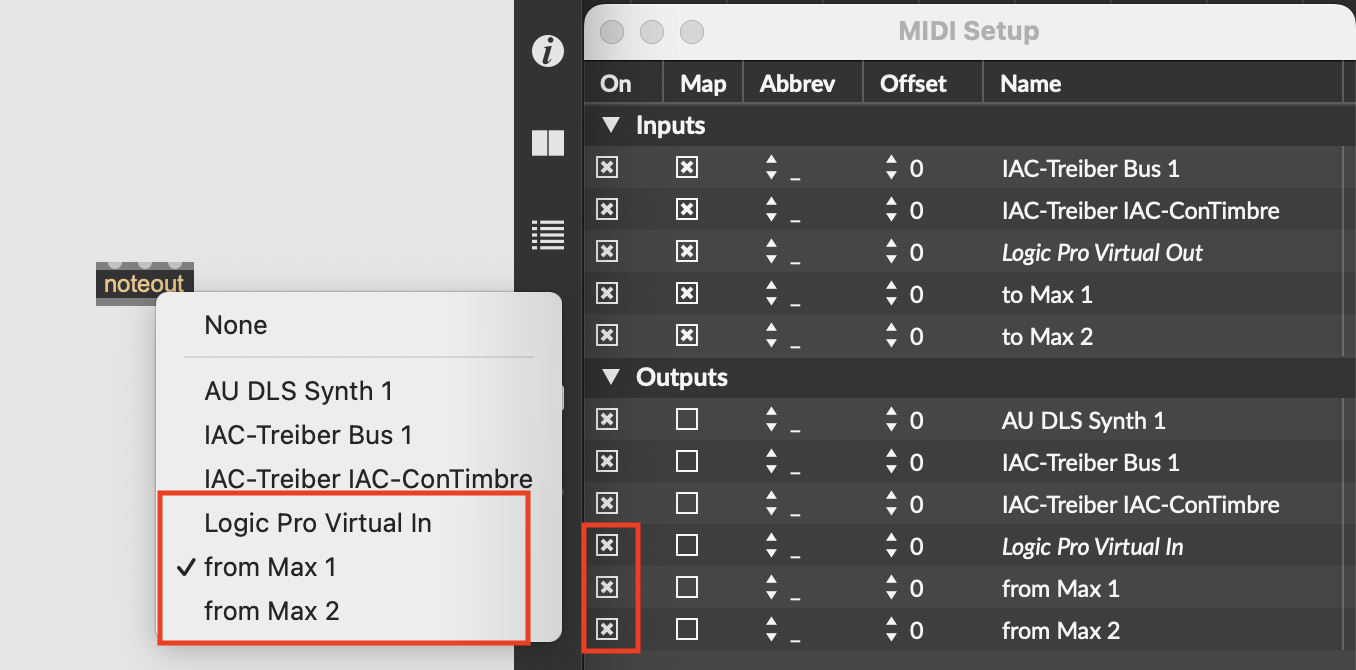Toggle On for Logic Pro Virtual Out
The image size is (1356, 670).
(x=606, y=252)
